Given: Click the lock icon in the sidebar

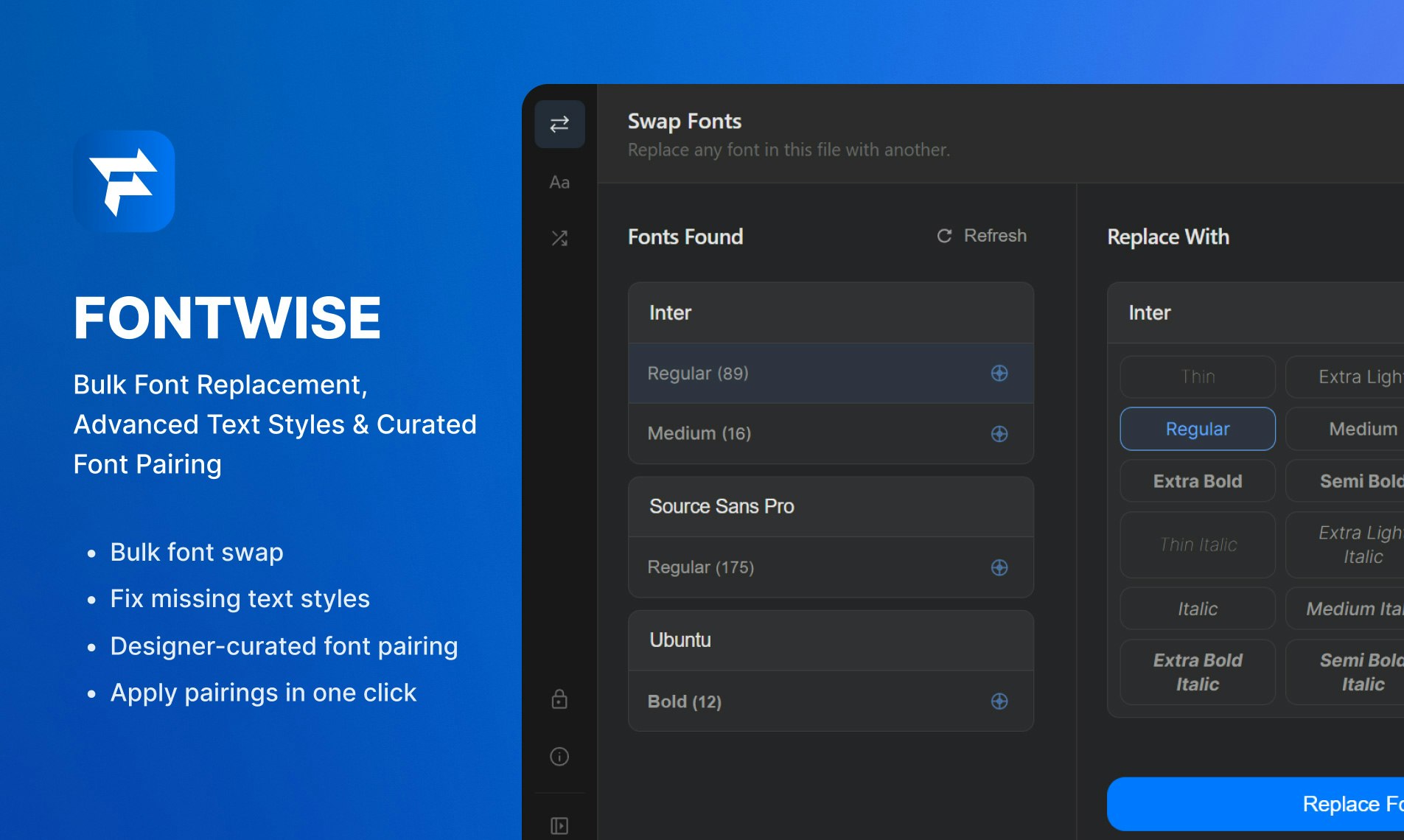Looking at the screenshot, I should (559, 699).
